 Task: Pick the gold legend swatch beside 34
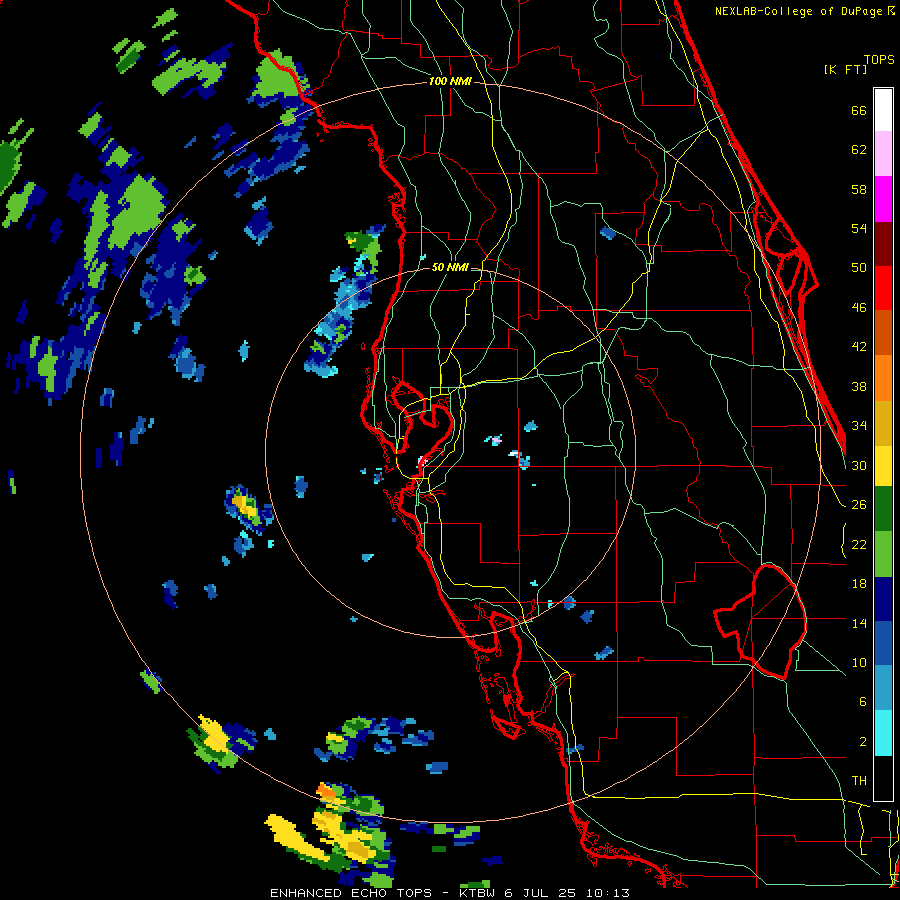click(x=883, y=423)
